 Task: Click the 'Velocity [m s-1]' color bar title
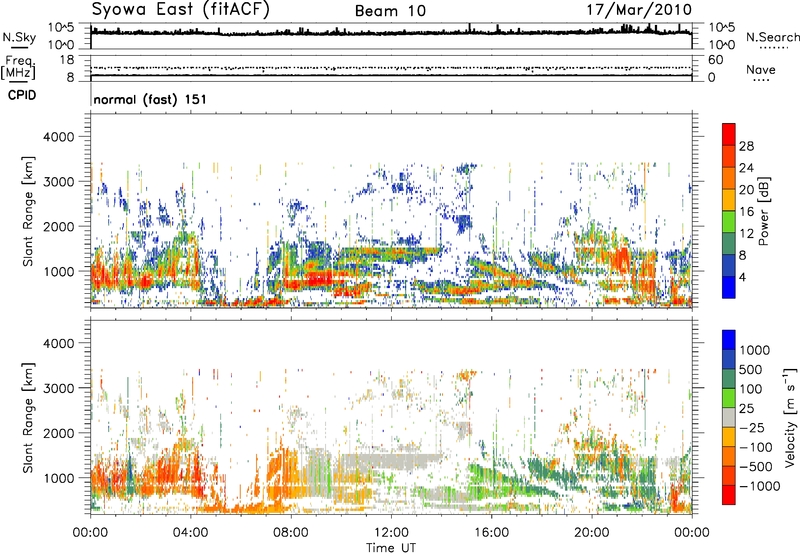coord(790,417)
